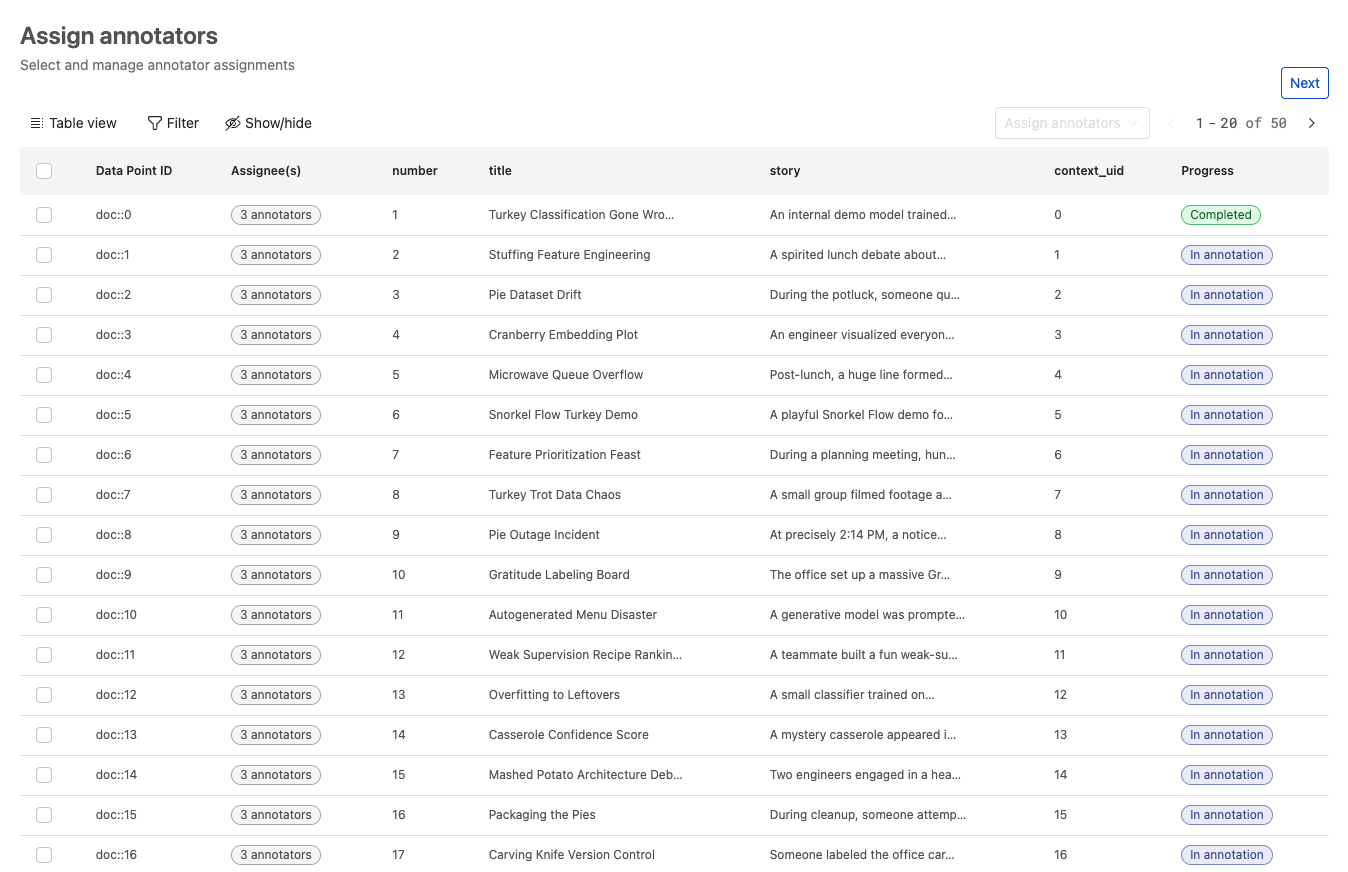The width and height of the screenshot is (1348, 872).
Task: Tick the checkbox for doc::8
Action: [x=44, y=534]
